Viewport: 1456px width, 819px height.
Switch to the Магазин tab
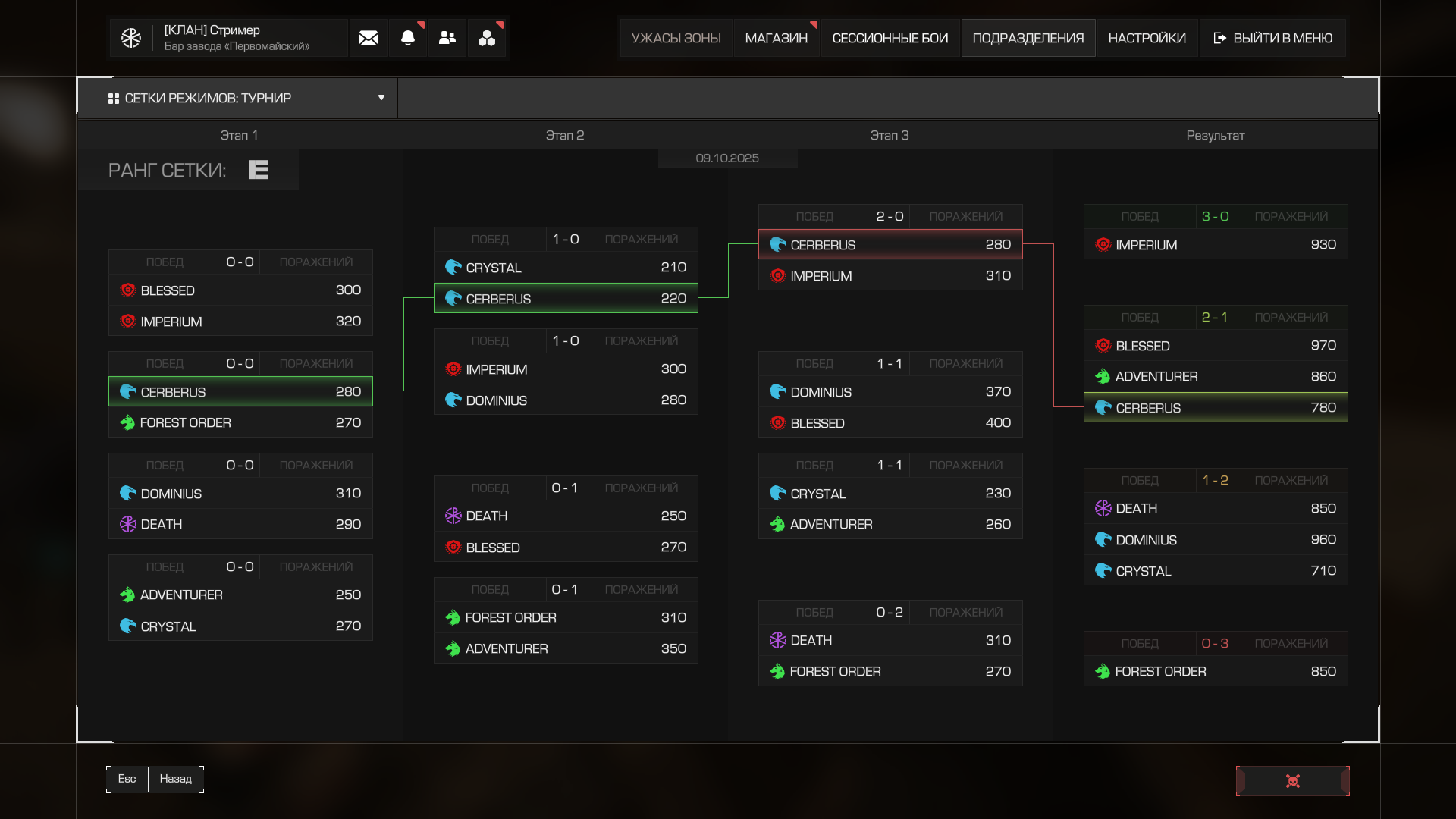click(x=776, y=38)
